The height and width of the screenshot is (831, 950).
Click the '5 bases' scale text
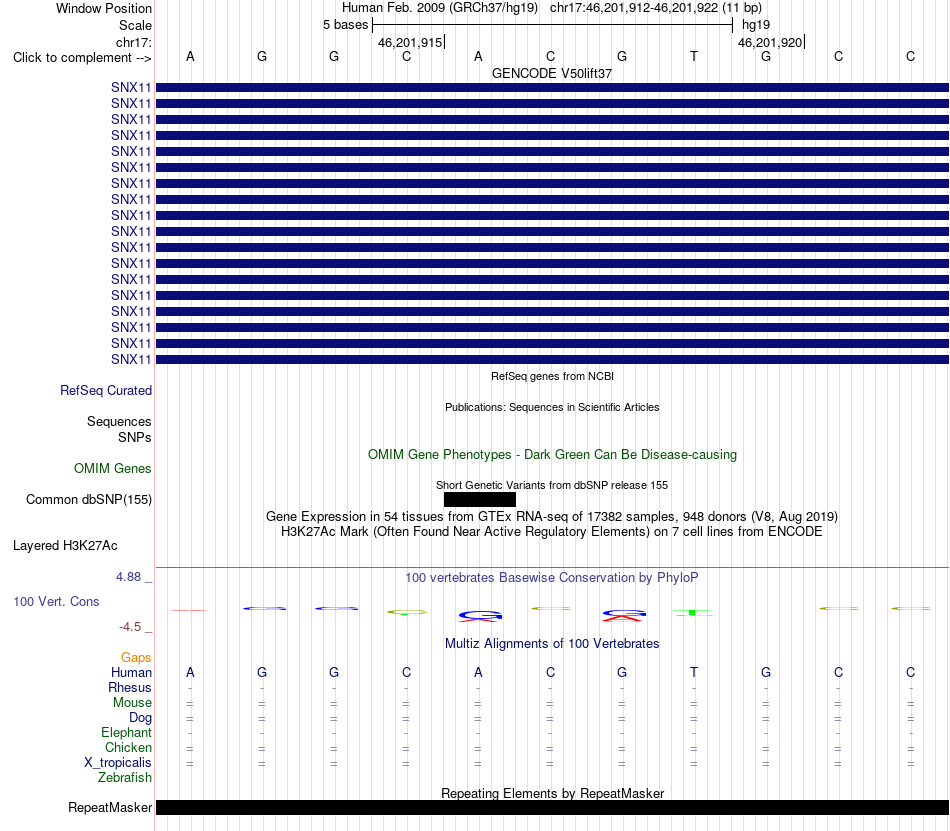pyautogui.click(x=345, y=25)
